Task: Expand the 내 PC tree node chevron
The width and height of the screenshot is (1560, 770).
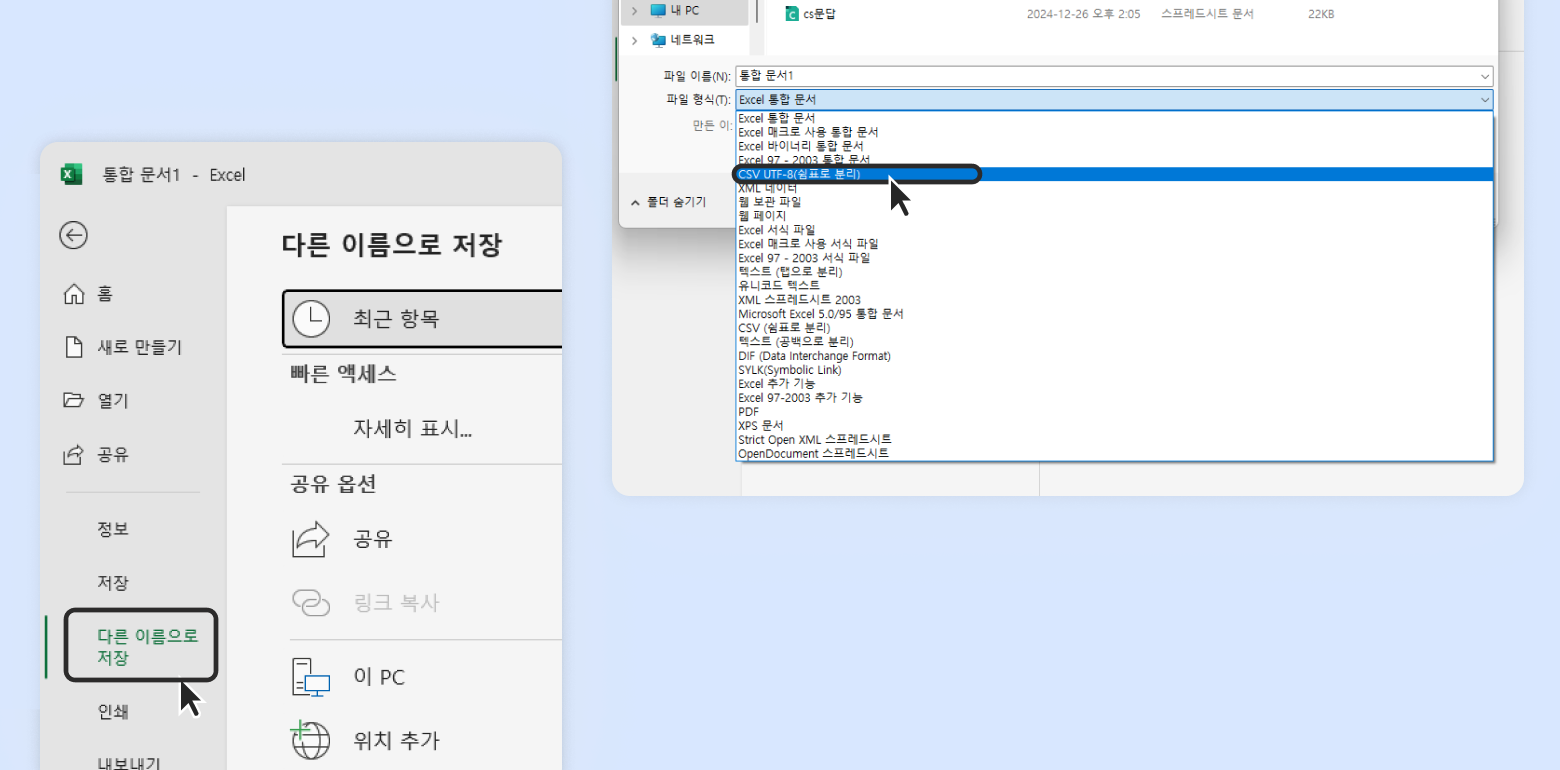Action: pos(634,10)
